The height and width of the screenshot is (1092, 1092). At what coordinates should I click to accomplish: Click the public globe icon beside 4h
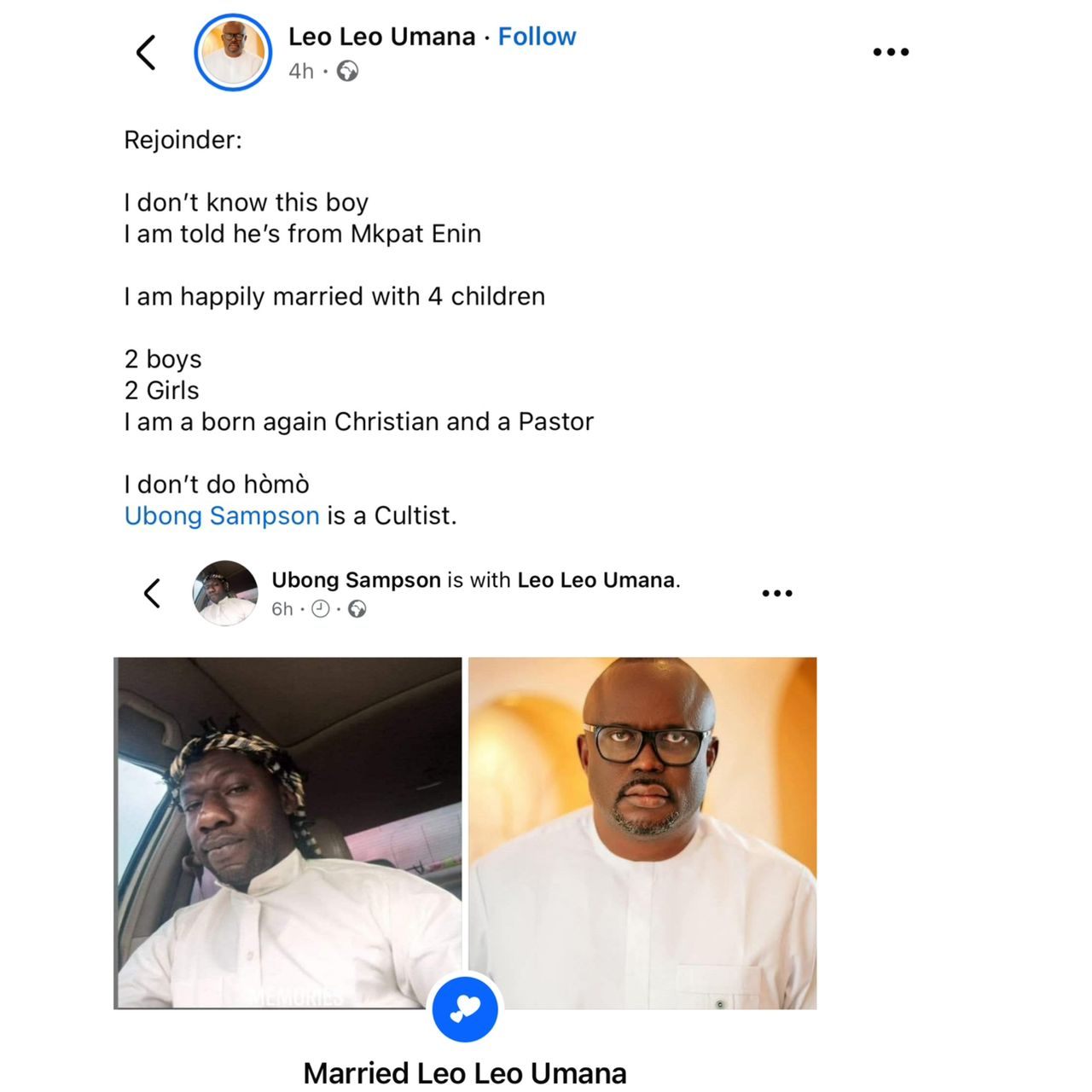coord(347,71)
